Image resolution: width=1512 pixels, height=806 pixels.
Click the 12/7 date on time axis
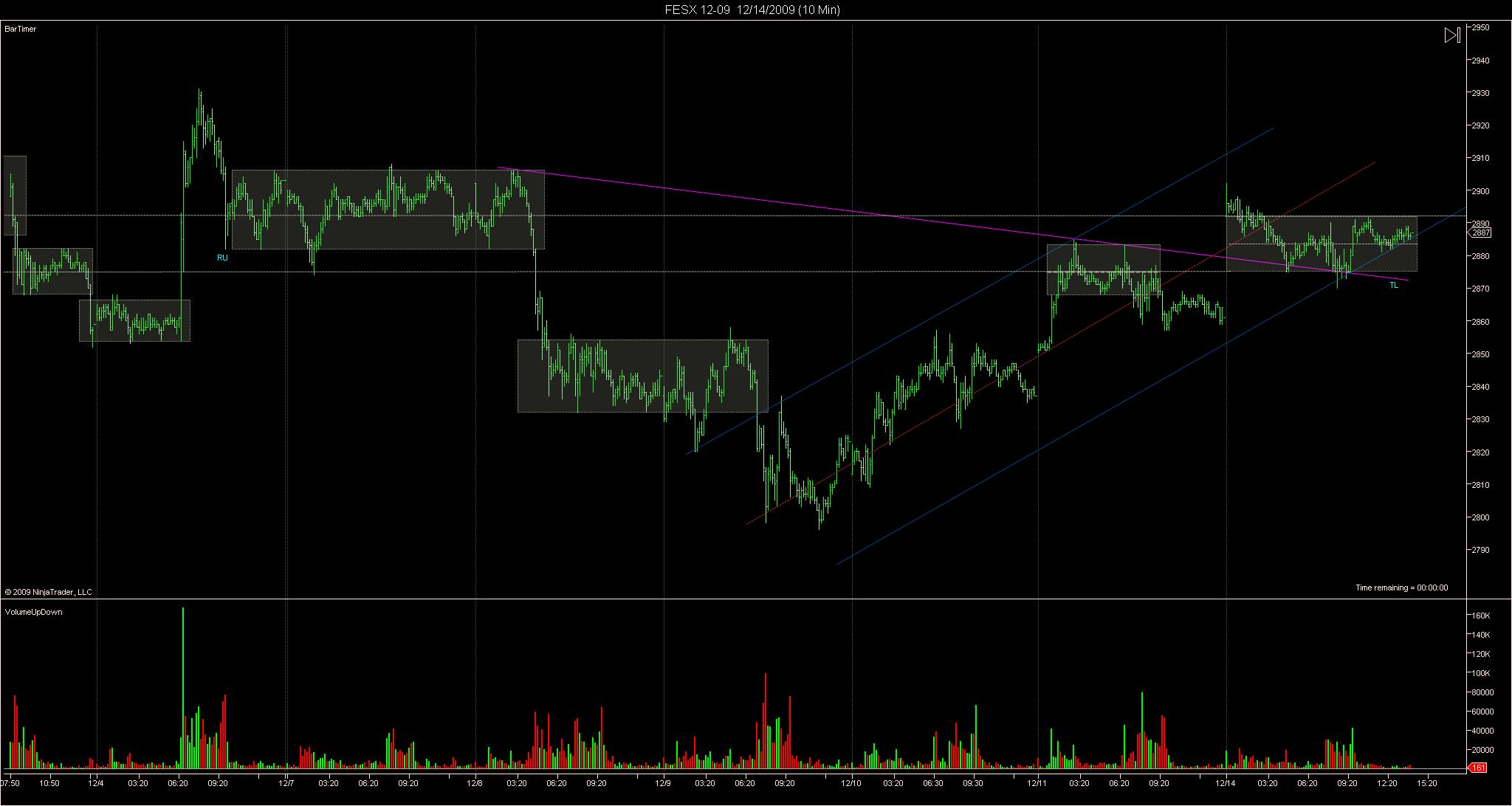(286, 782)
